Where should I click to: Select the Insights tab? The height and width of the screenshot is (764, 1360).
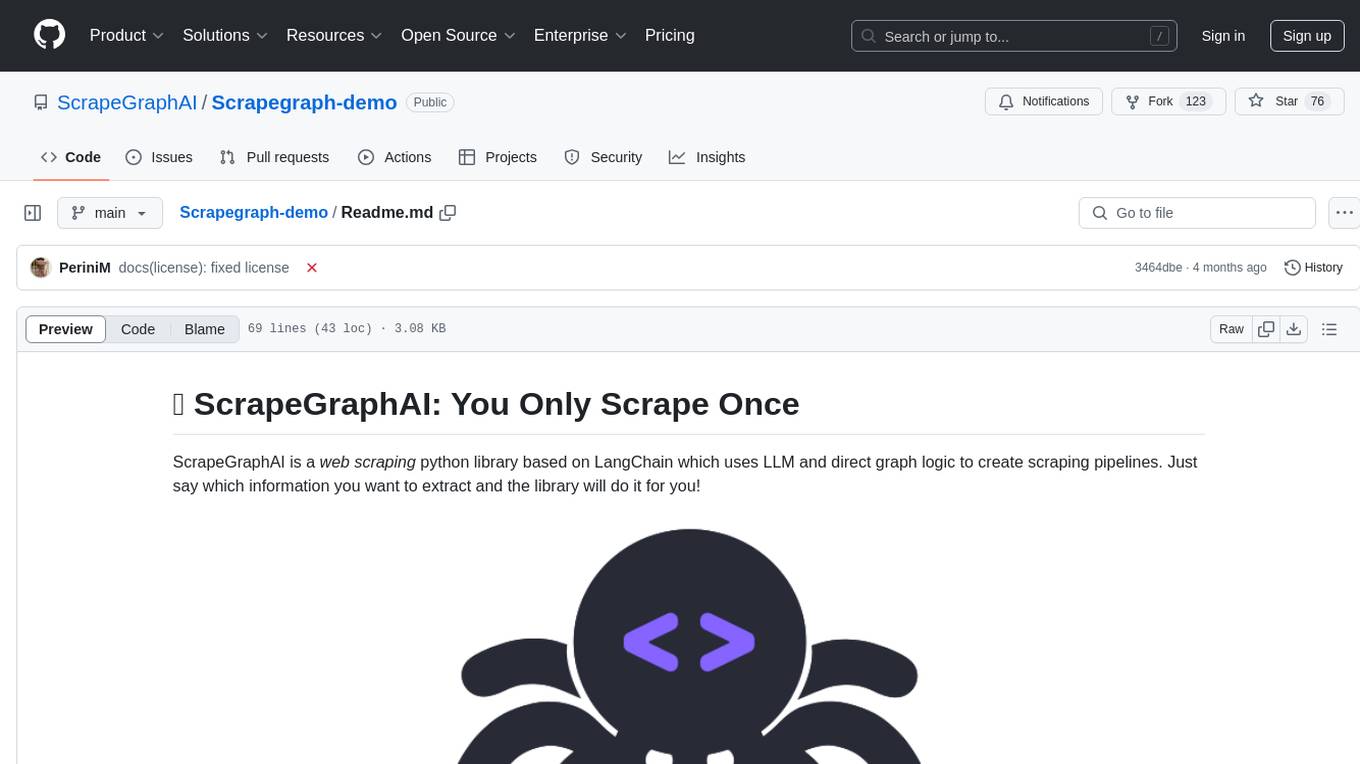tap(707, 157)
